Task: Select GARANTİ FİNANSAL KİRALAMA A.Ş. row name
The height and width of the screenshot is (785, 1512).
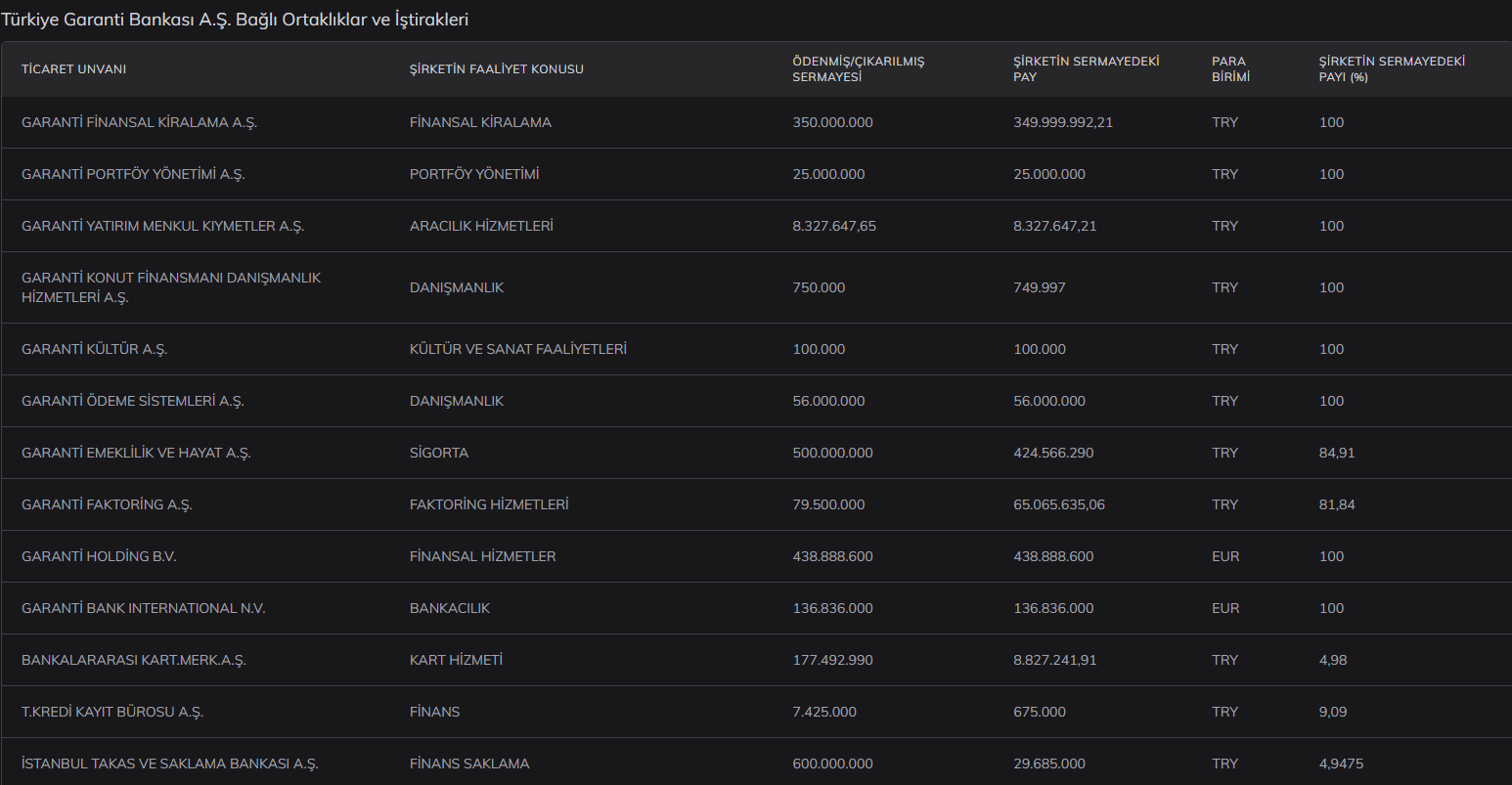Action: tap(139, 122)
